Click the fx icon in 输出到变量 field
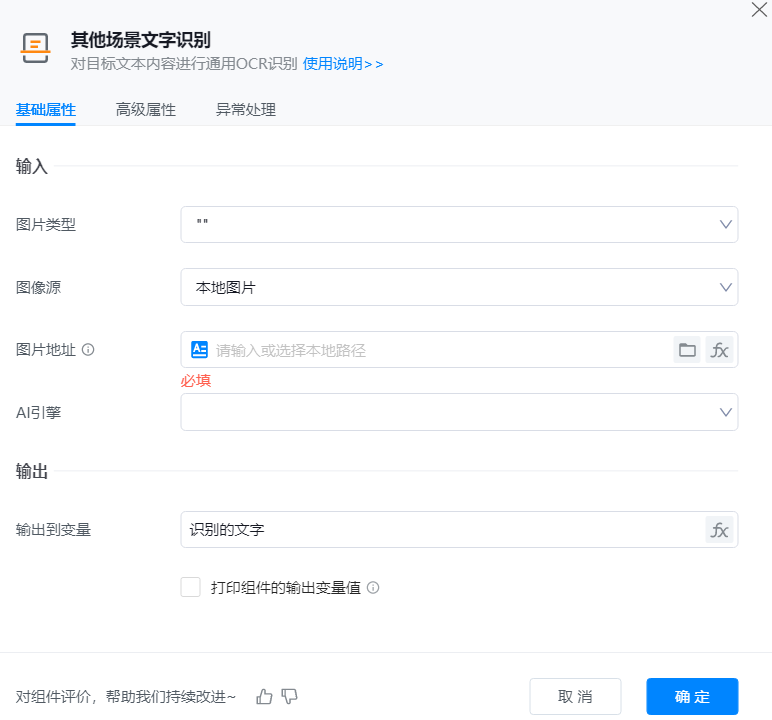Image resolution: width=772 pixels, height=720 pixels. 719,530
